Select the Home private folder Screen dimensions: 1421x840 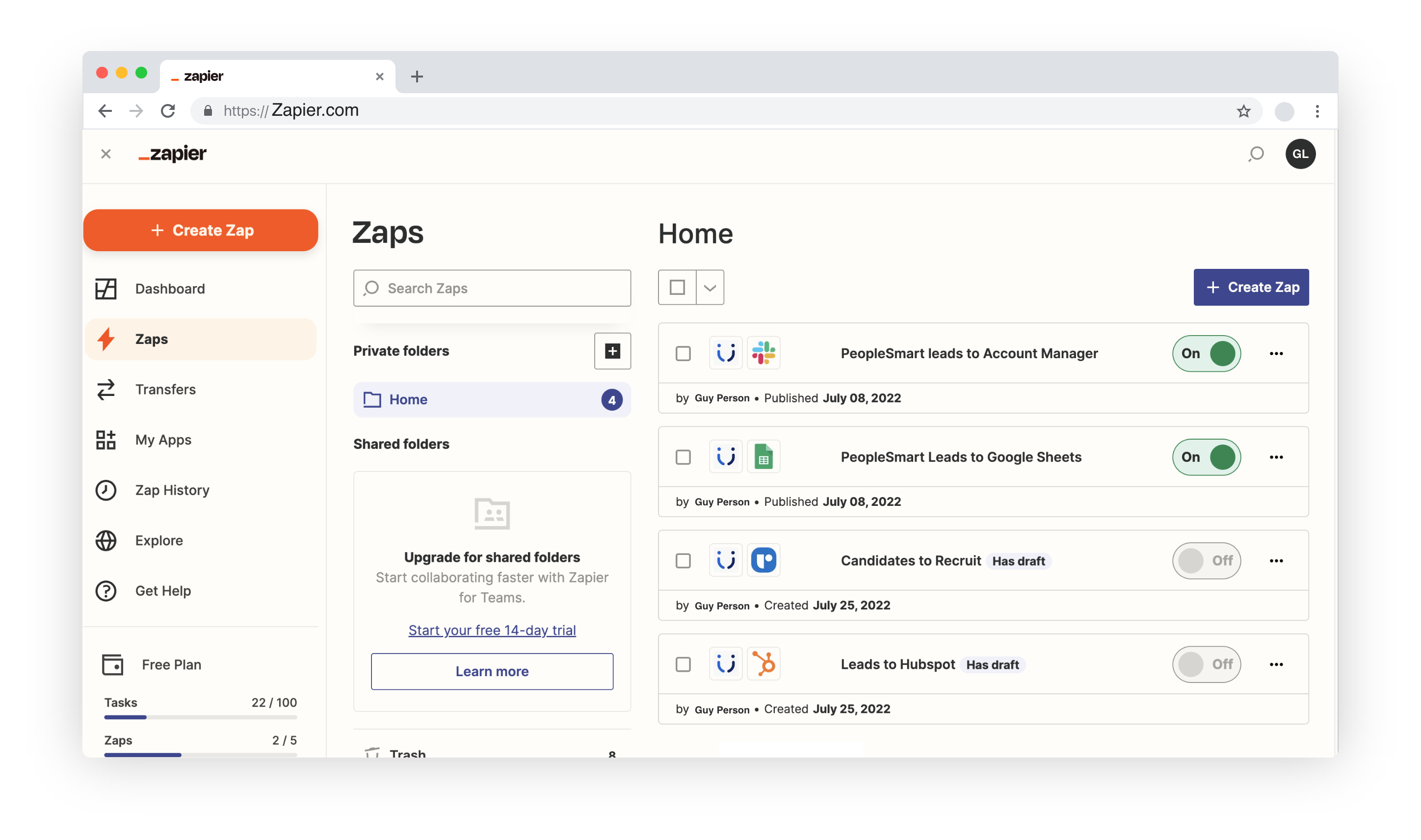(x=492, y=399)
